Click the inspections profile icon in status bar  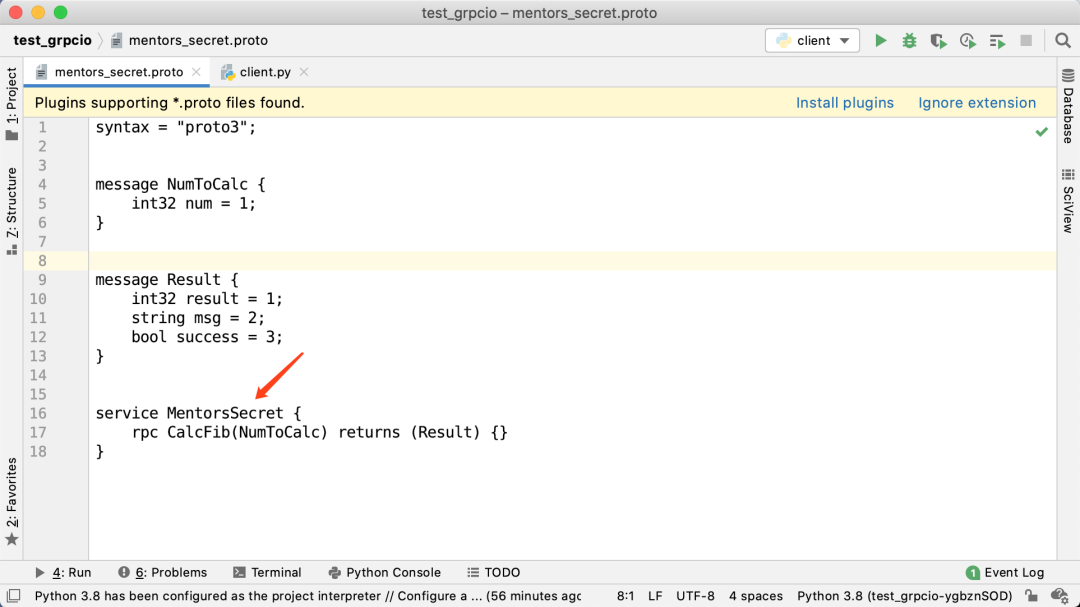coord(1059,595)
